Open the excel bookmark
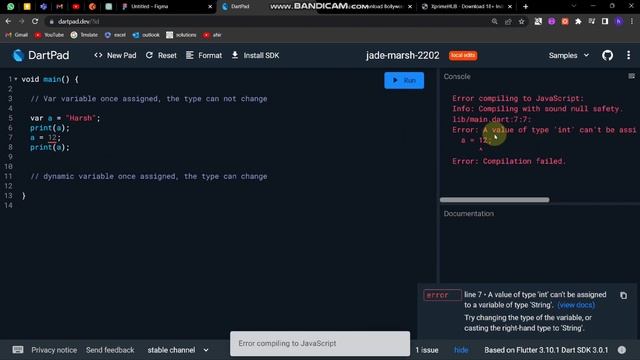This screenshot has height=360, width=640. [115, 35]
